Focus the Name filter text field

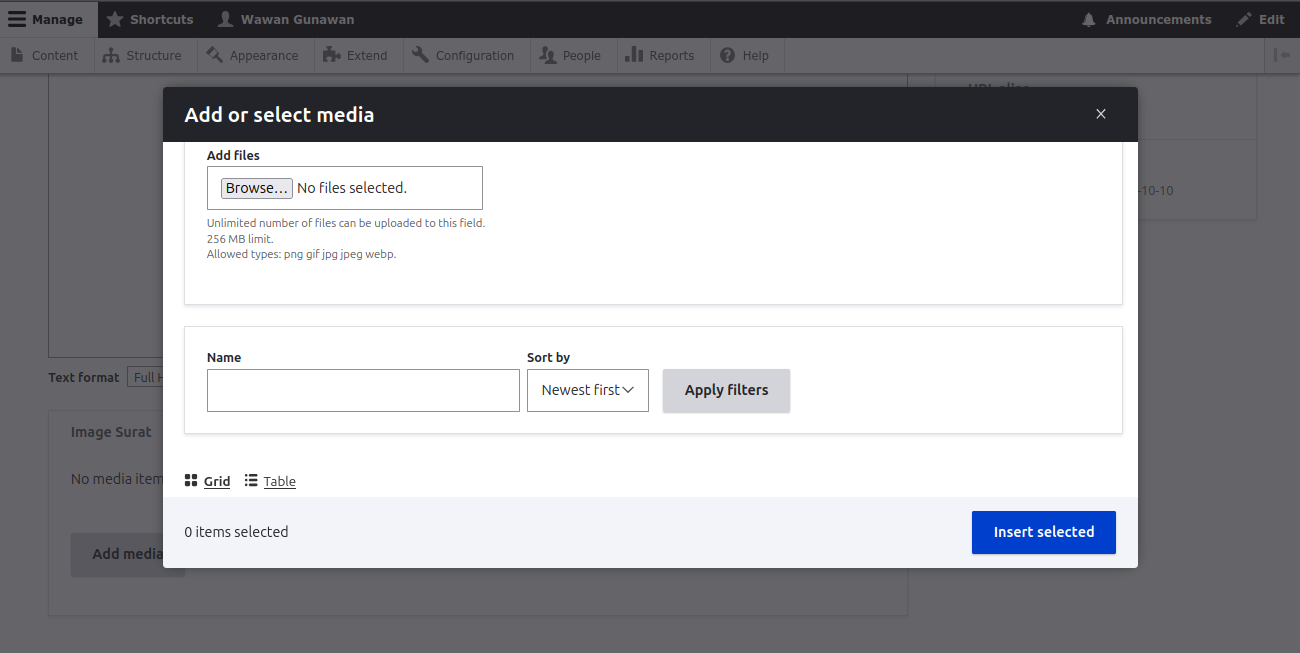(x=363, y=390)
